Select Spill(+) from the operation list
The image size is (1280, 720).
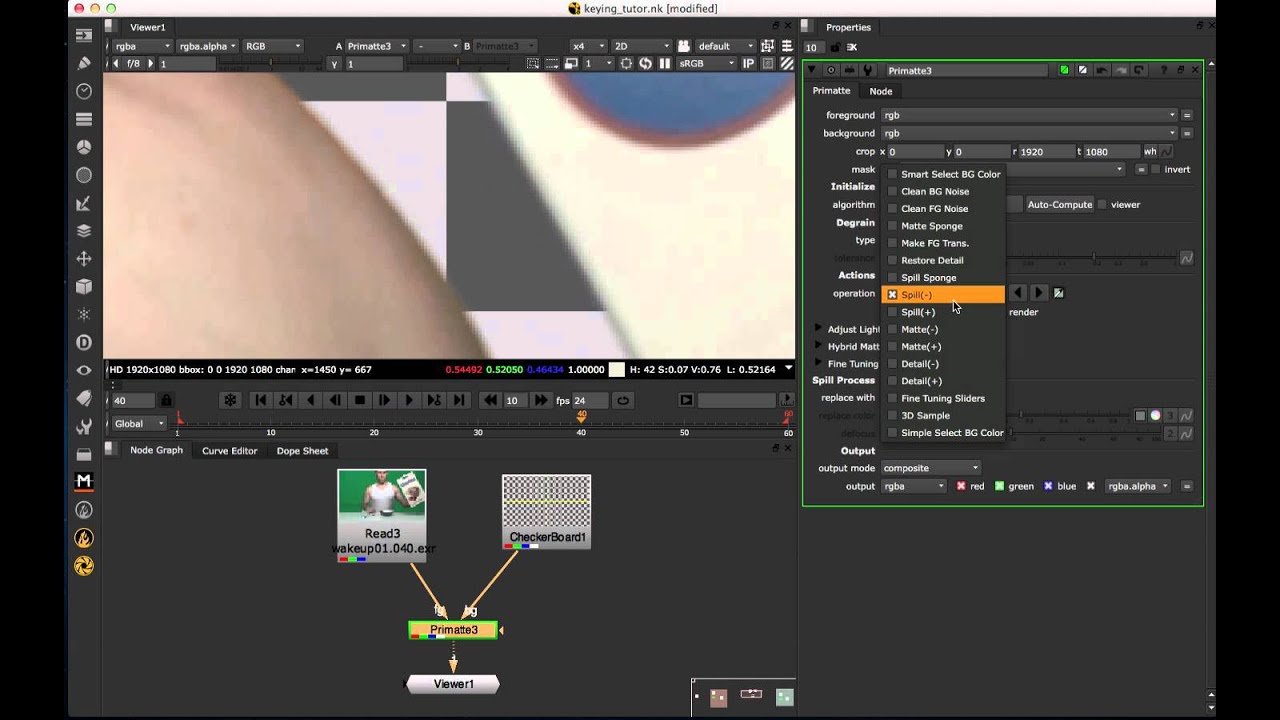tap(942, 312)
